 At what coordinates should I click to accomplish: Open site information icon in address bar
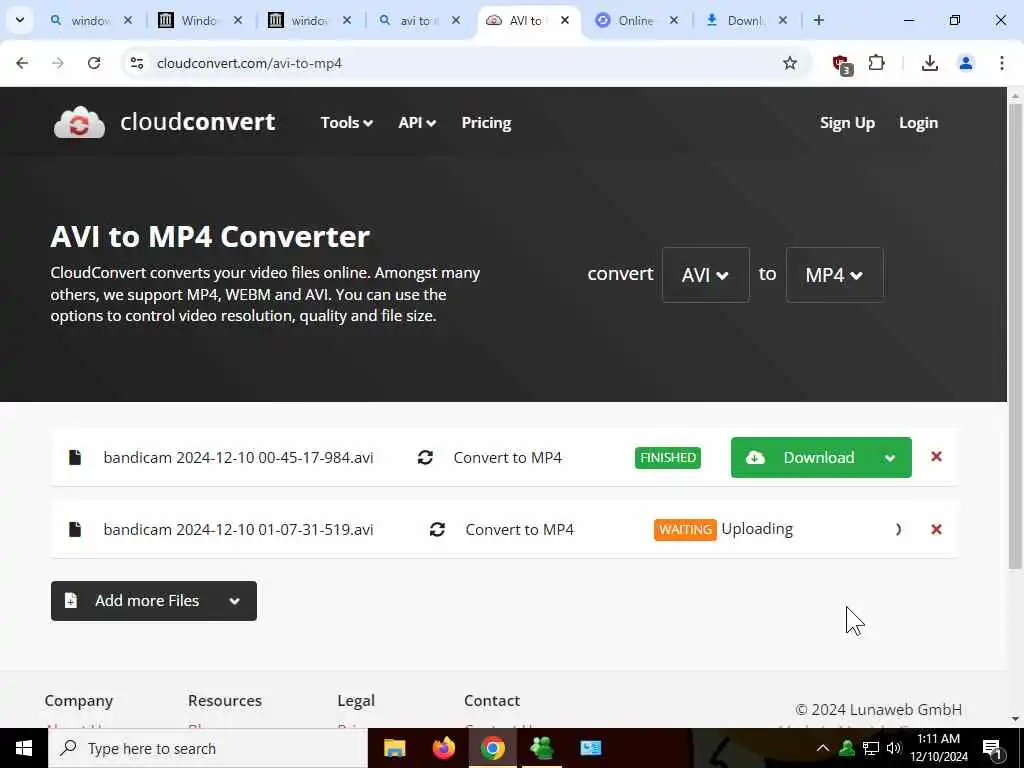pyautogui.click(x=136, y=63)
